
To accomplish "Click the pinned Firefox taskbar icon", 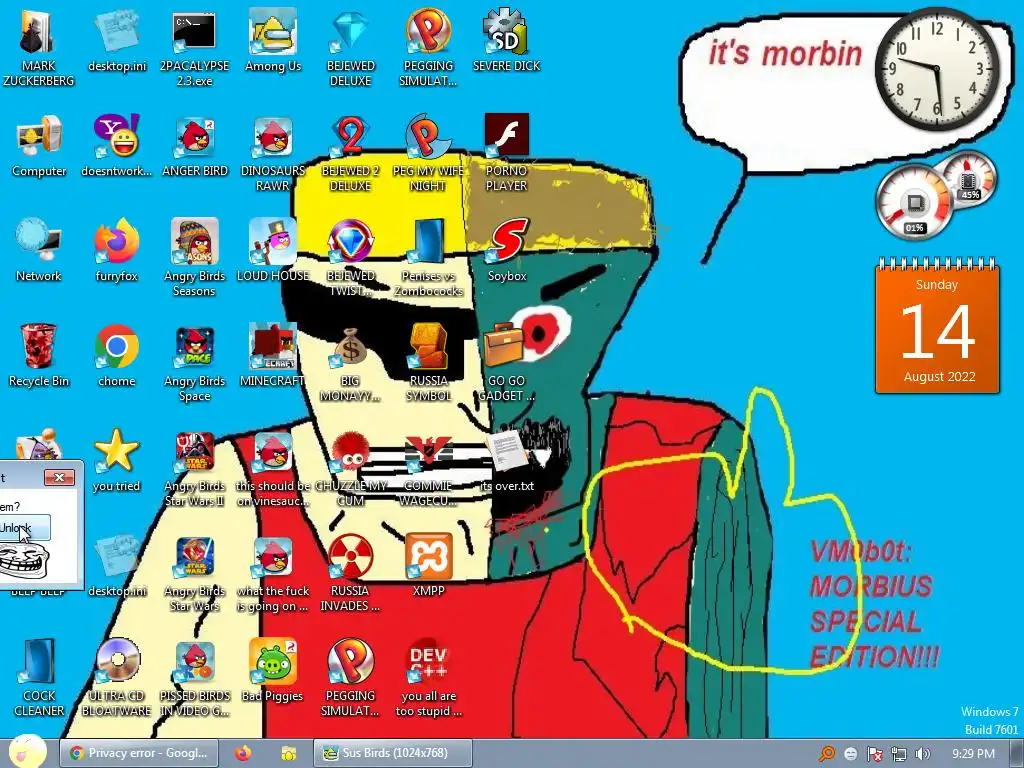I will 243,753.
